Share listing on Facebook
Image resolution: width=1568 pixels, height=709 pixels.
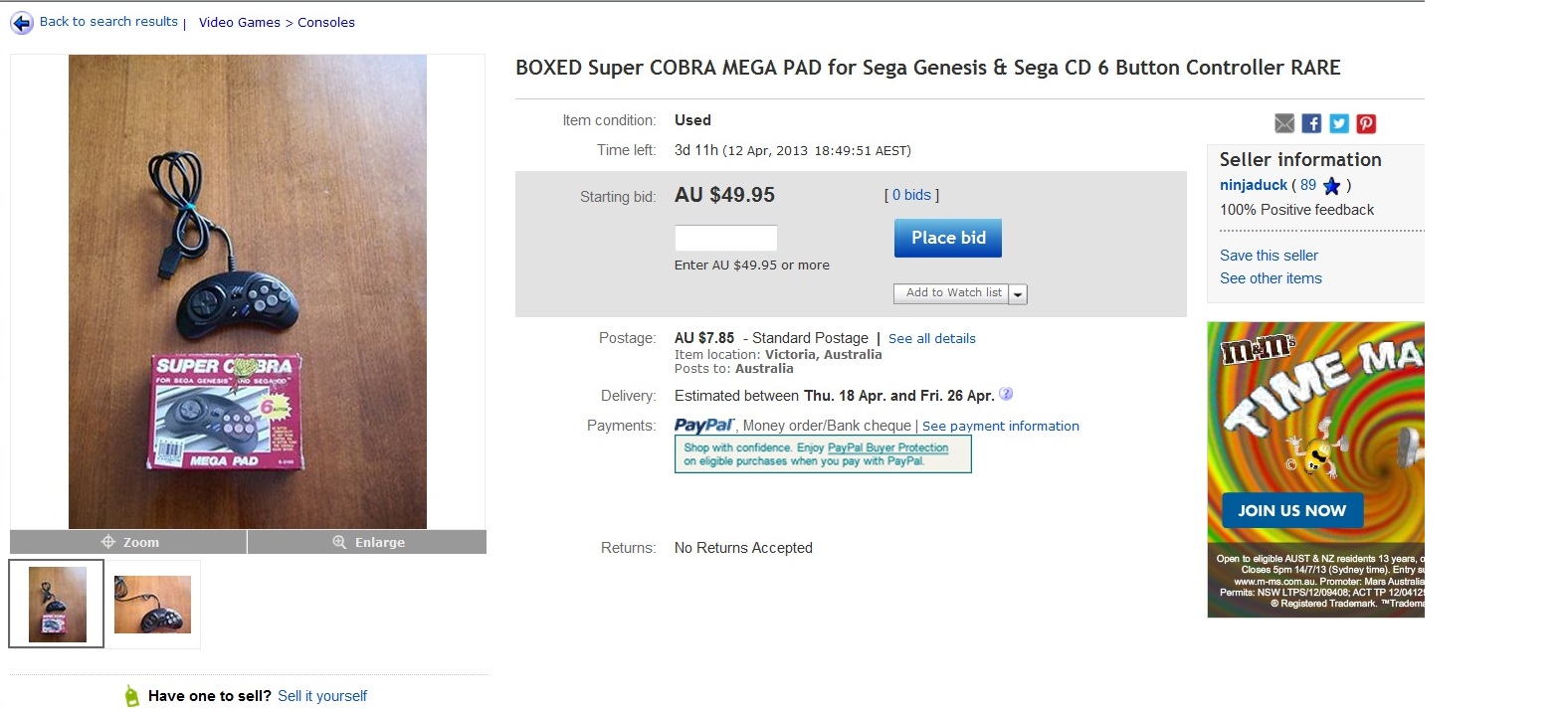[x=1311, y=123]
